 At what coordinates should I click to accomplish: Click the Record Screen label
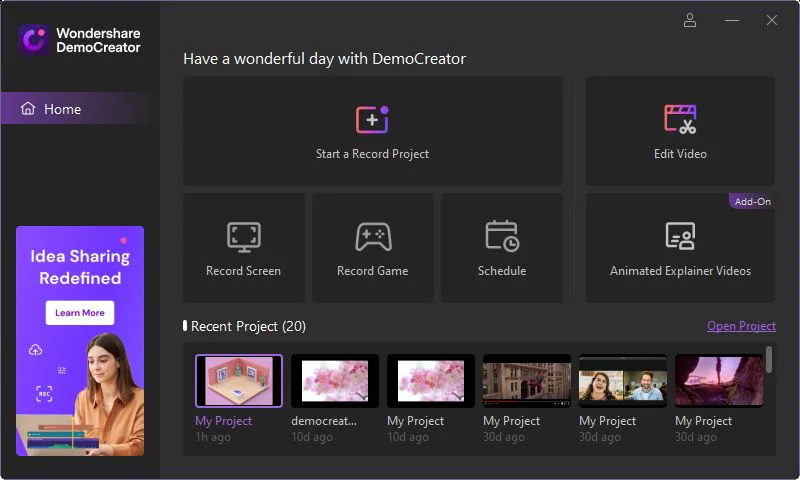coord(243,271)
